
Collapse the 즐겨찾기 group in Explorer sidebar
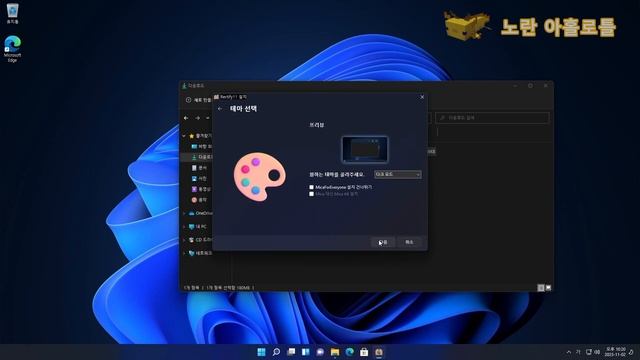click(184, 136)
